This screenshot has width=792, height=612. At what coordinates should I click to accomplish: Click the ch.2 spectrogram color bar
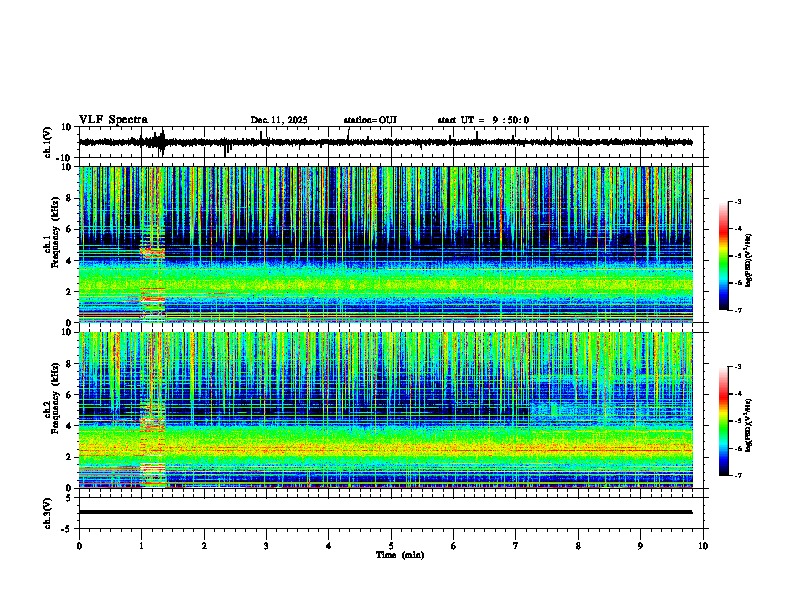point(724,421)
